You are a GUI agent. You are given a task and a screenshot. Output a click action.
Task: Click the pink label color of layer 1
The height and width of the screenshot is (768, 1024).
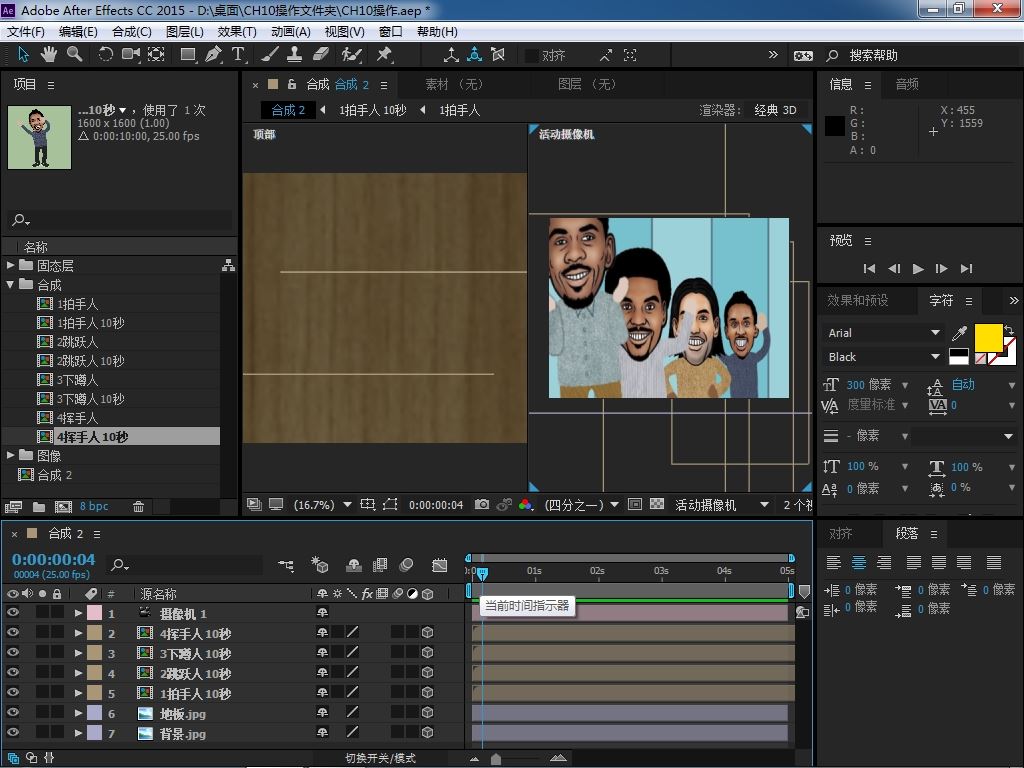pos(94,613)
